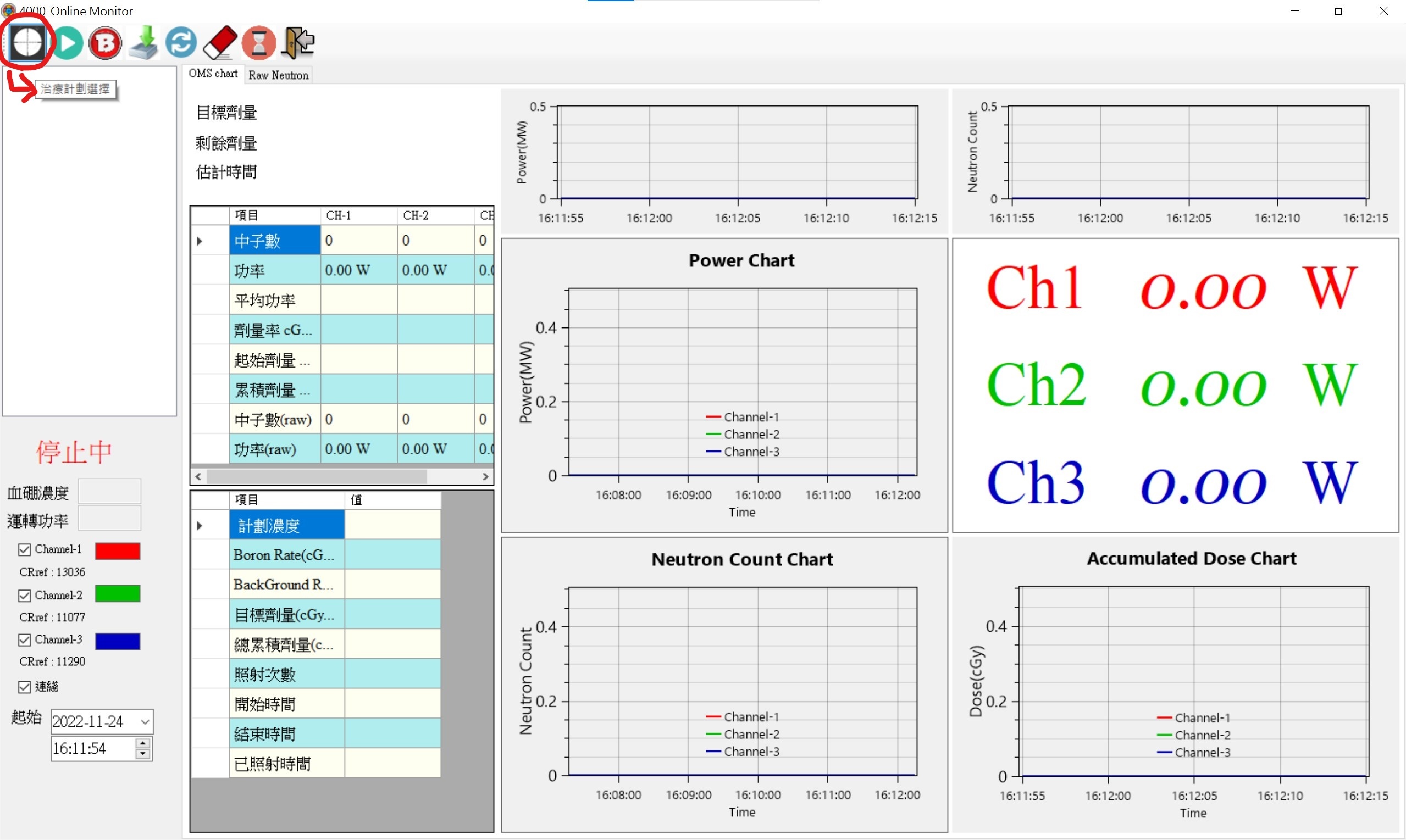This screenshot has height=840, width=1406.
Task: Click the CRref : 13036 label
Action: 52,572
